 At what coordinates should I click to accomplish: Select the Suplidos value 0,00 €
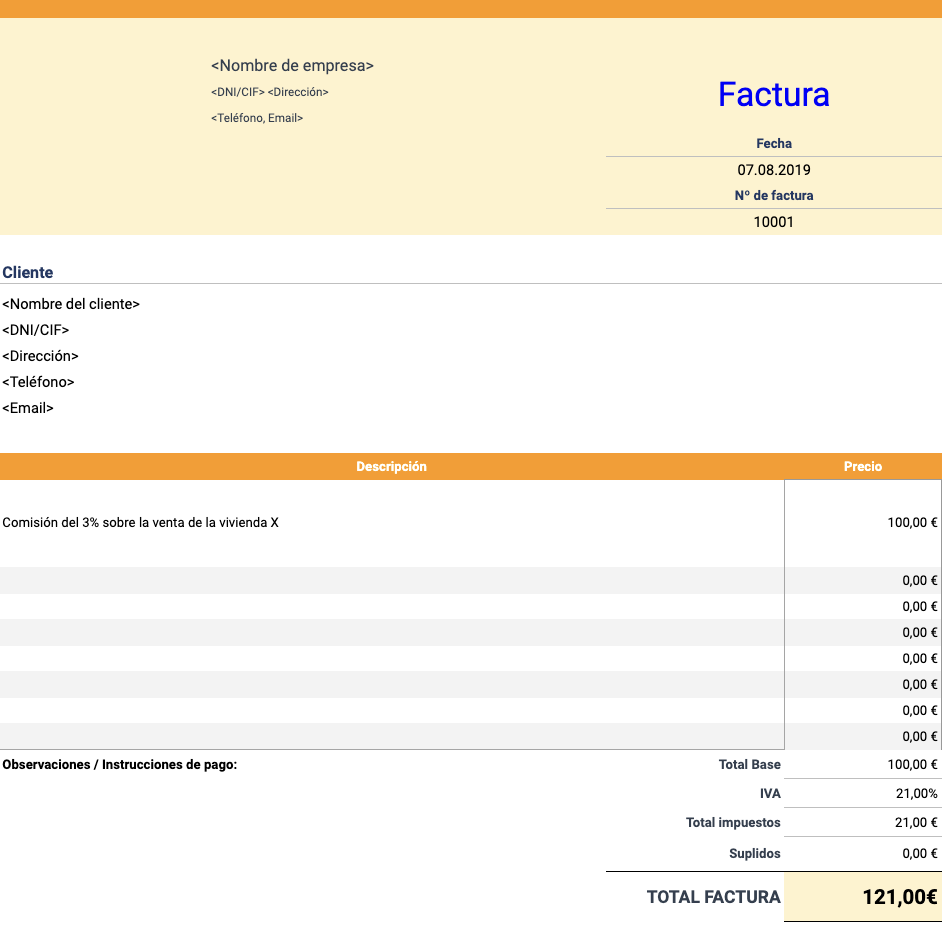[x=919, y=853]
